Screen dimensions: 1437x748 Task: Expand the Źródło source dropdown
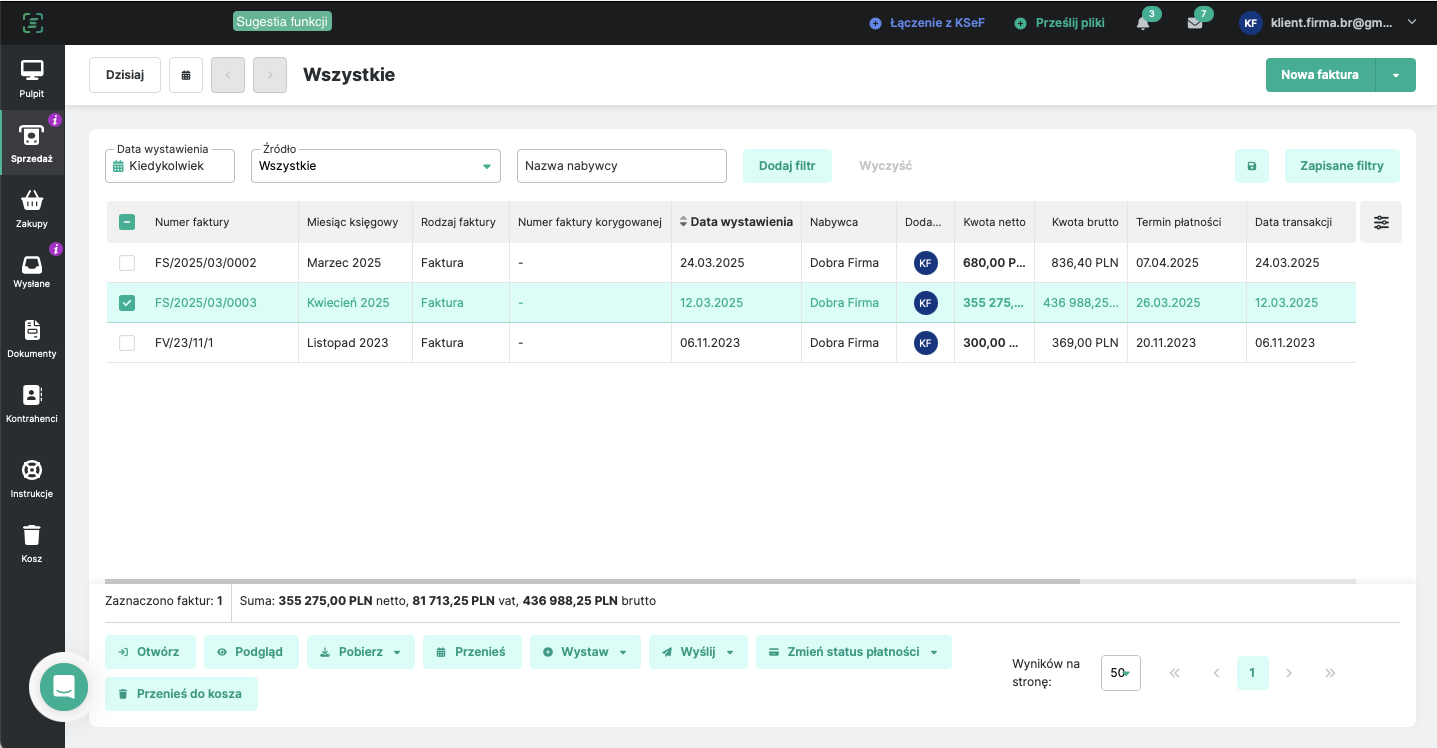pyautogui.click(x=375, y=166)
